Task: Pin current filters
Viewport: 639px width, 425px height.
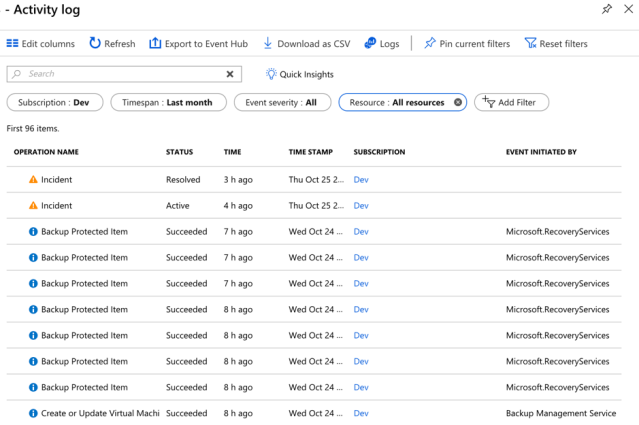Action: (467, 44)
